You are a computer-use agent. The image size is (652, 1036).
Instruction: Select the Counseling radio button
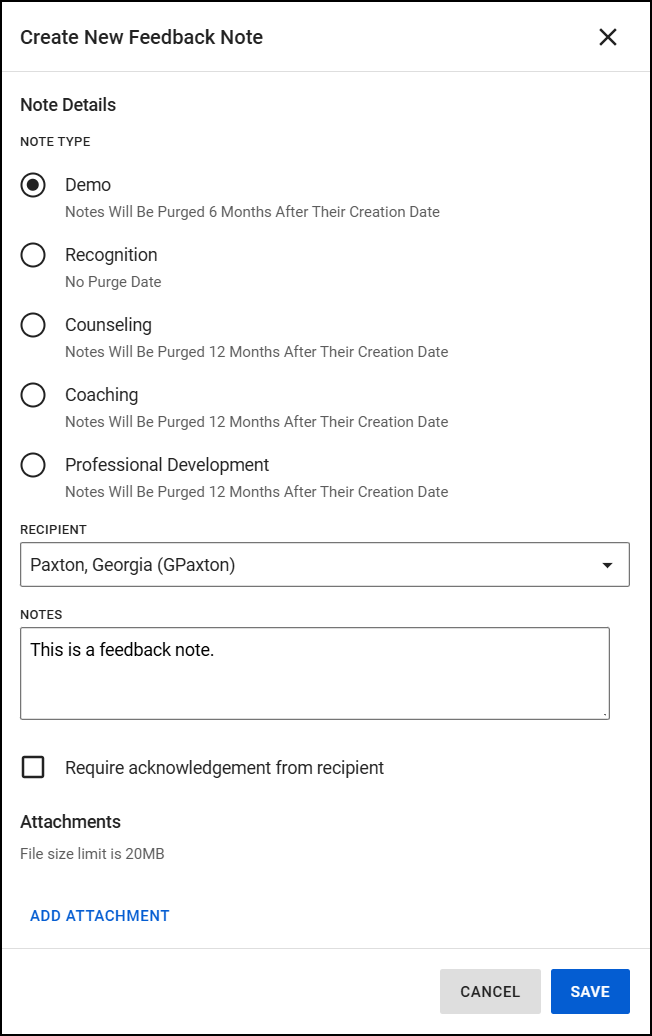click(33, 325)
